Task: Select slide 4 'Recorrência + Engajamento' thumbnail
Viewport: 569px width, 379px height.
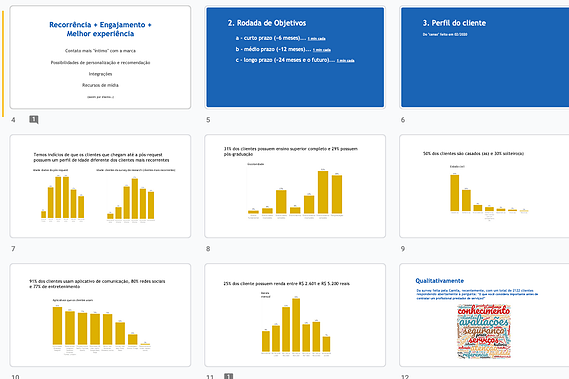Action: coord(100,57)
